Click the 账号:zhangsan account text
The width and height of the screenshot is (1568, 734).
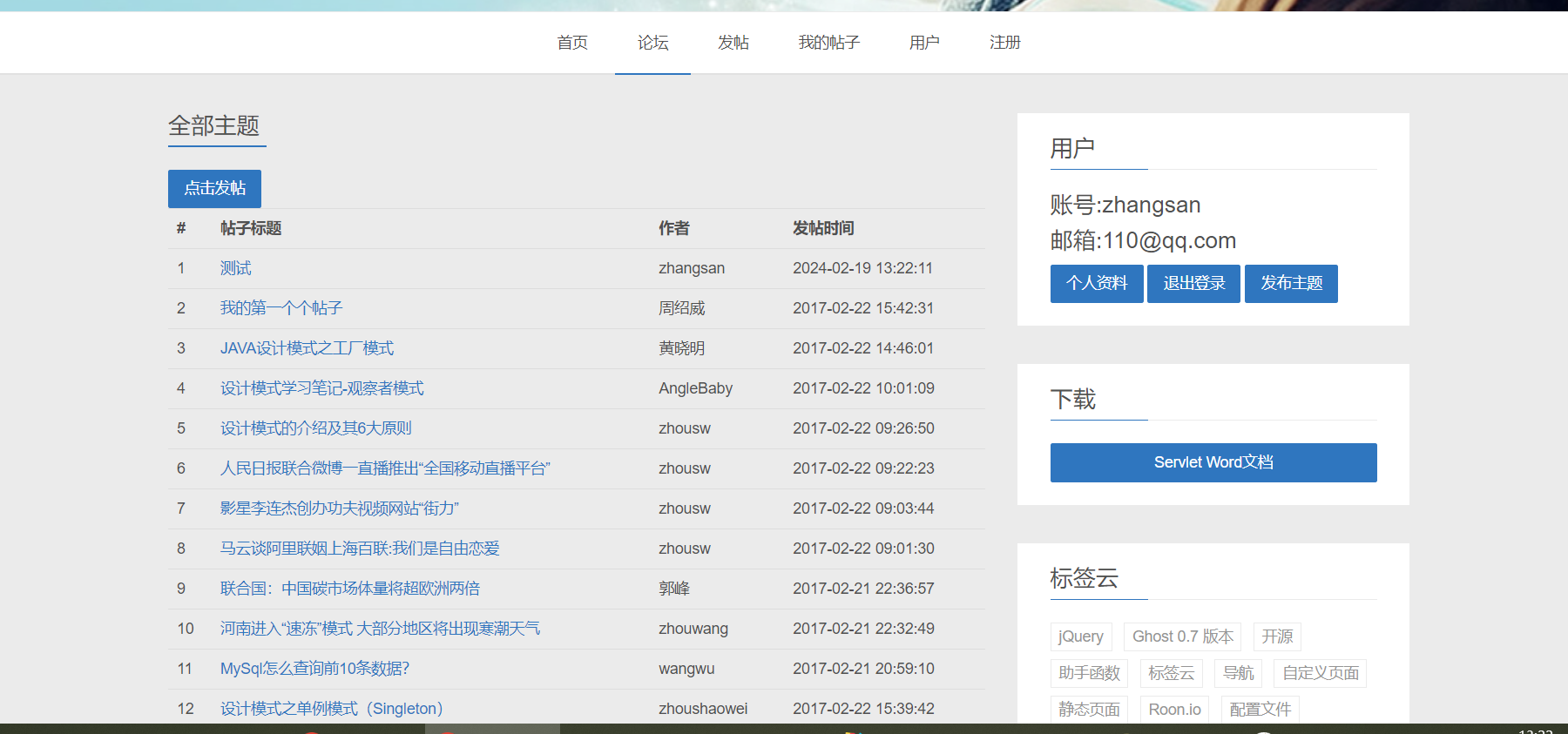point(1125,205)
